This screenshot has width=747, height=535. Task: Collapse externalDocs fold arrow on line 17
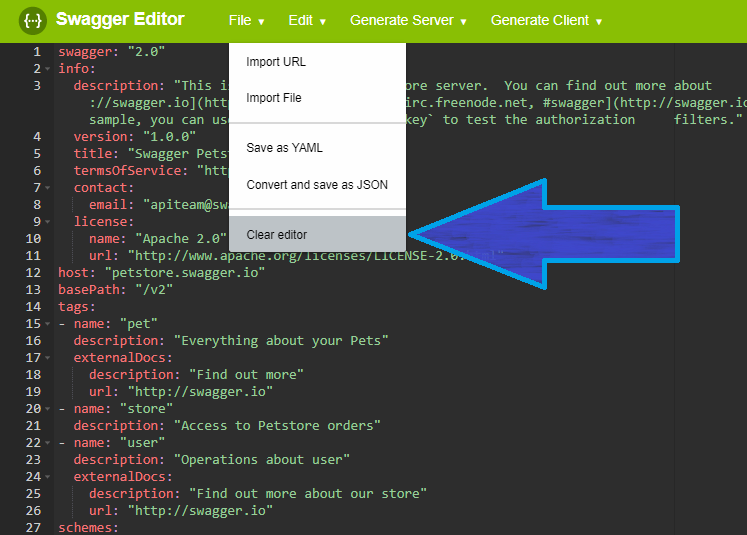click(x=48, y=357)
